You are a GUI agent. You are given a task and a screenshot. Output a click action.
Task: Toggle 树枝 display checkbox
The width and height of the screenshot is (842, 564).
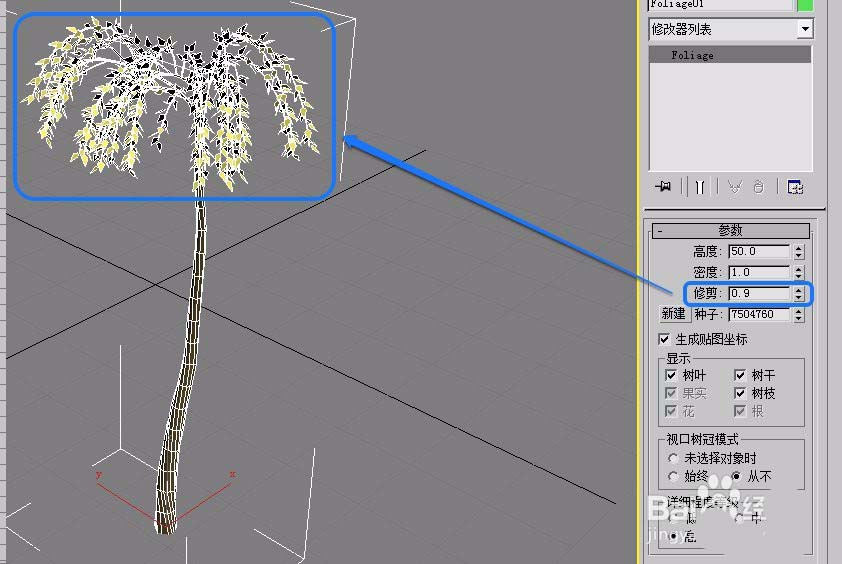click(740, 393)
